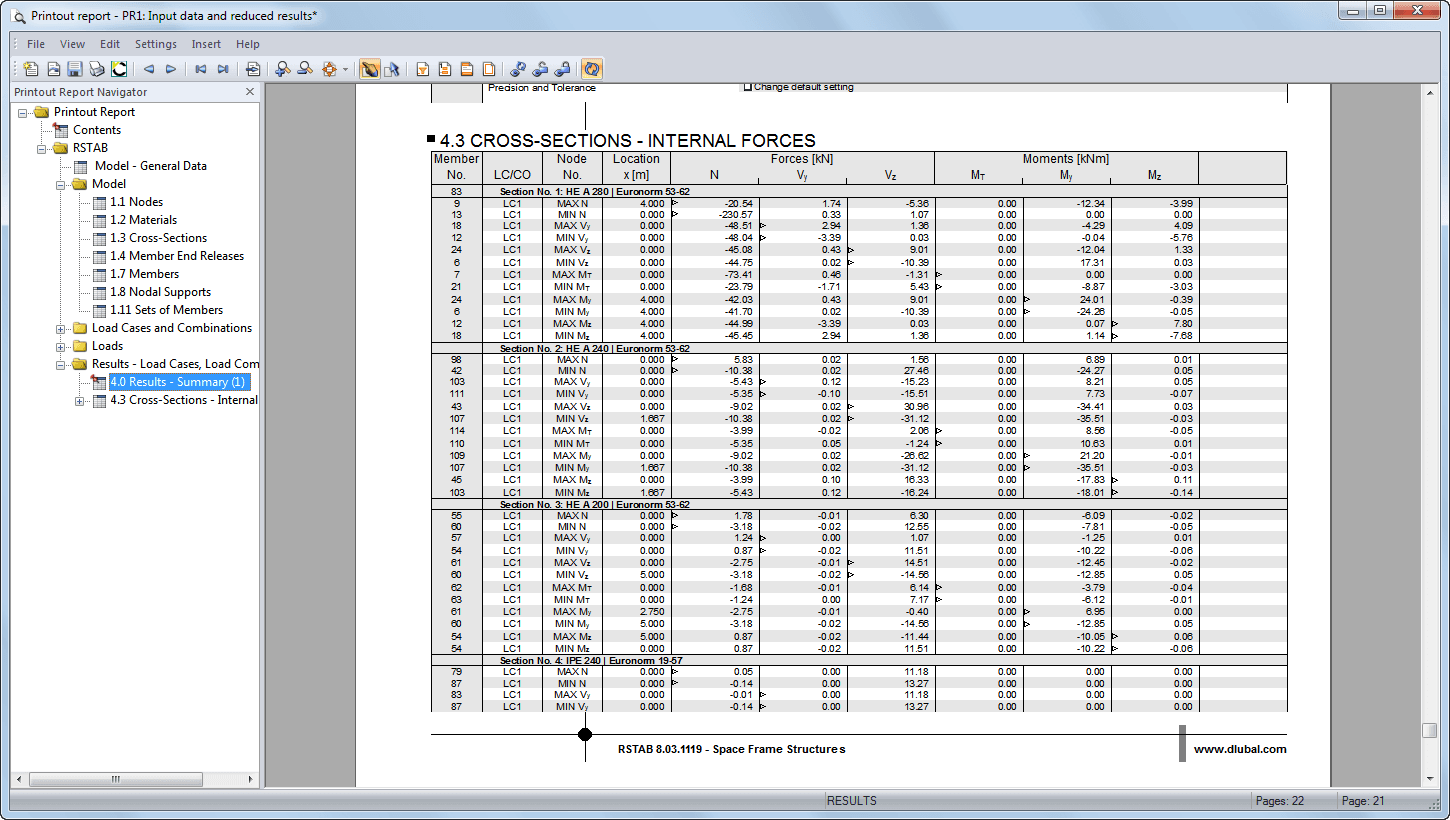Navigate forward one page using the blue arrow
Viewport: 1450px width, 820px height.
tap(171, 69)
